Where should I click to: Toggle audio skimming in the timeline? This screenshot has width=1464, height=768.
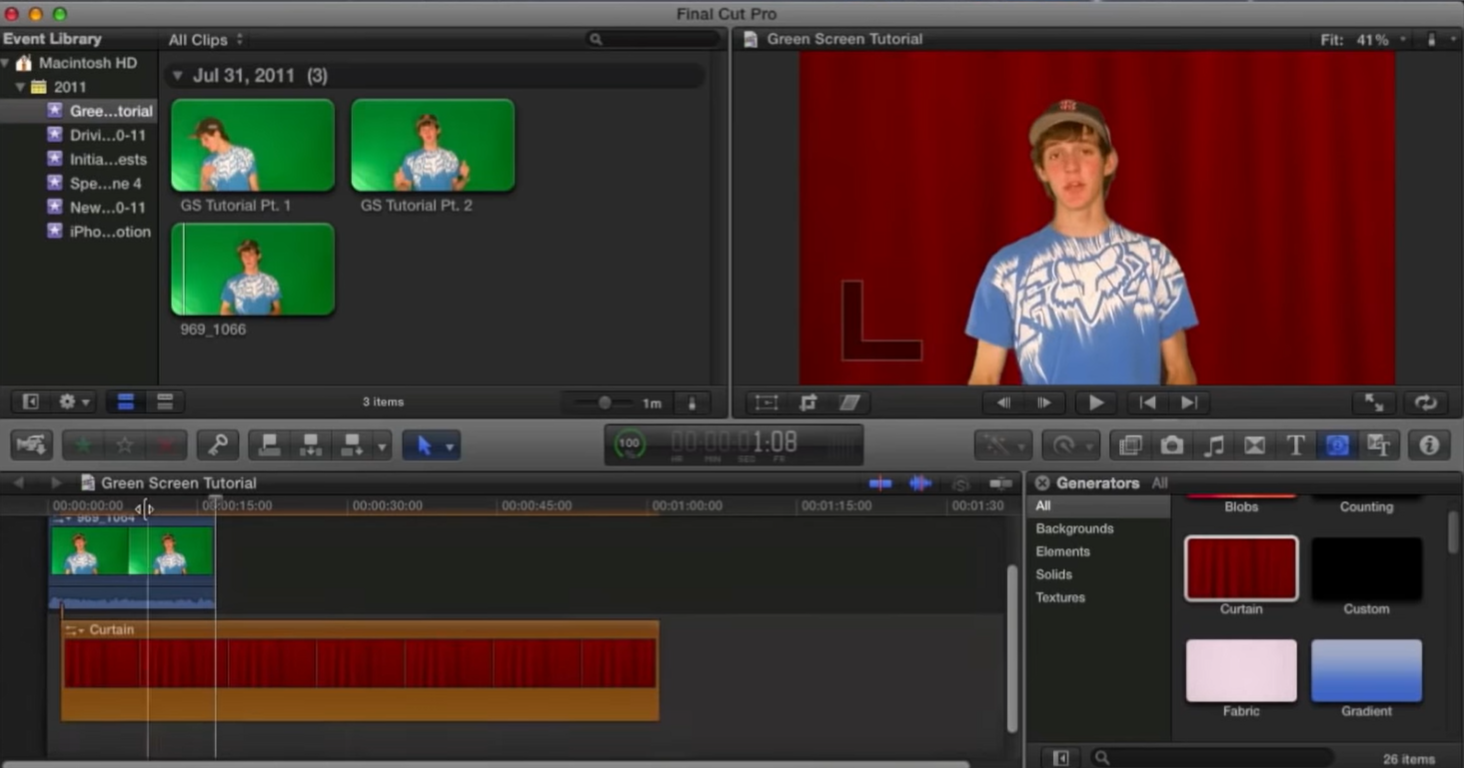[x=919, y=483]
